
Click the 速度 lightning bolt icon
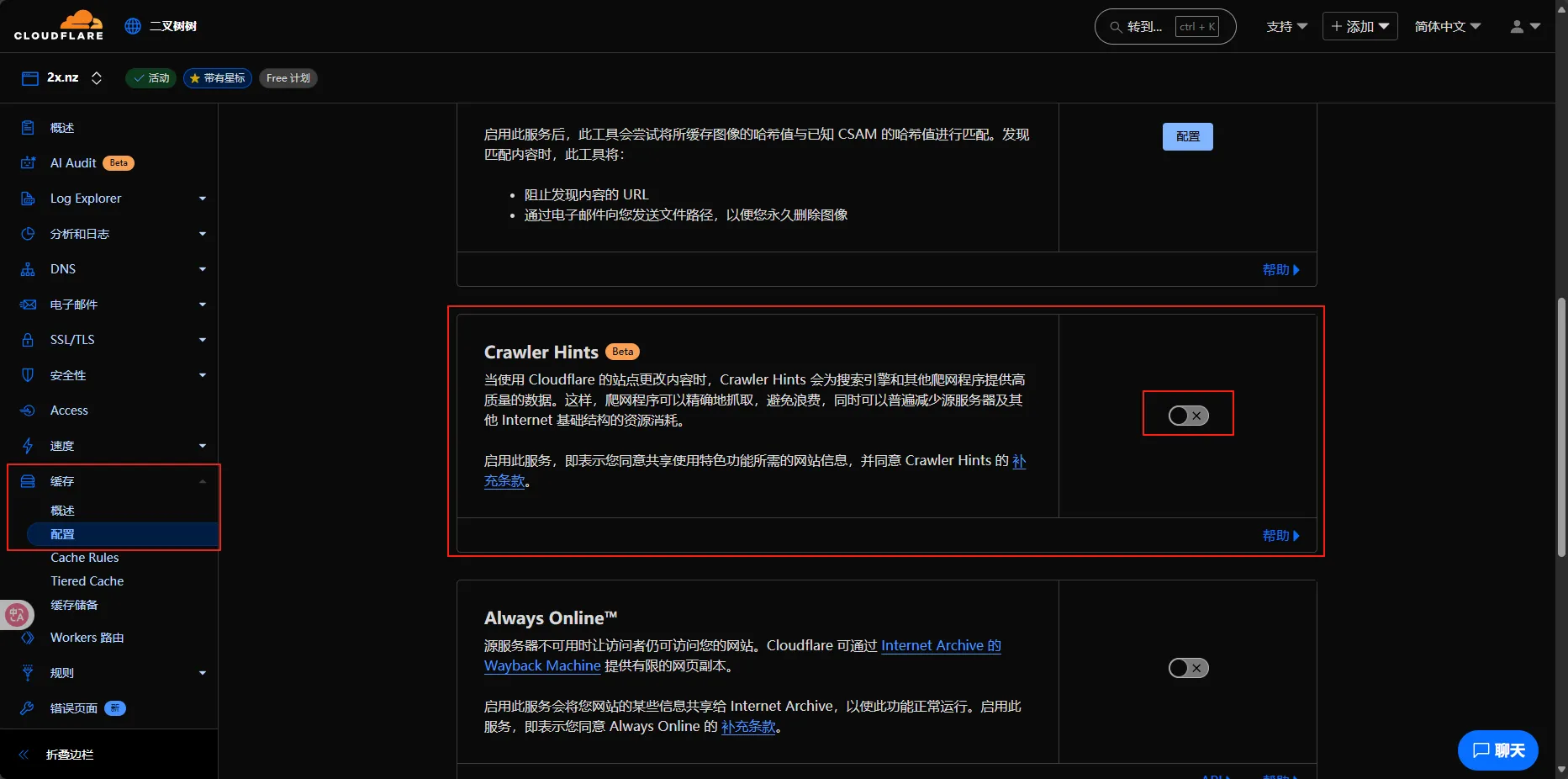point(28,446)
